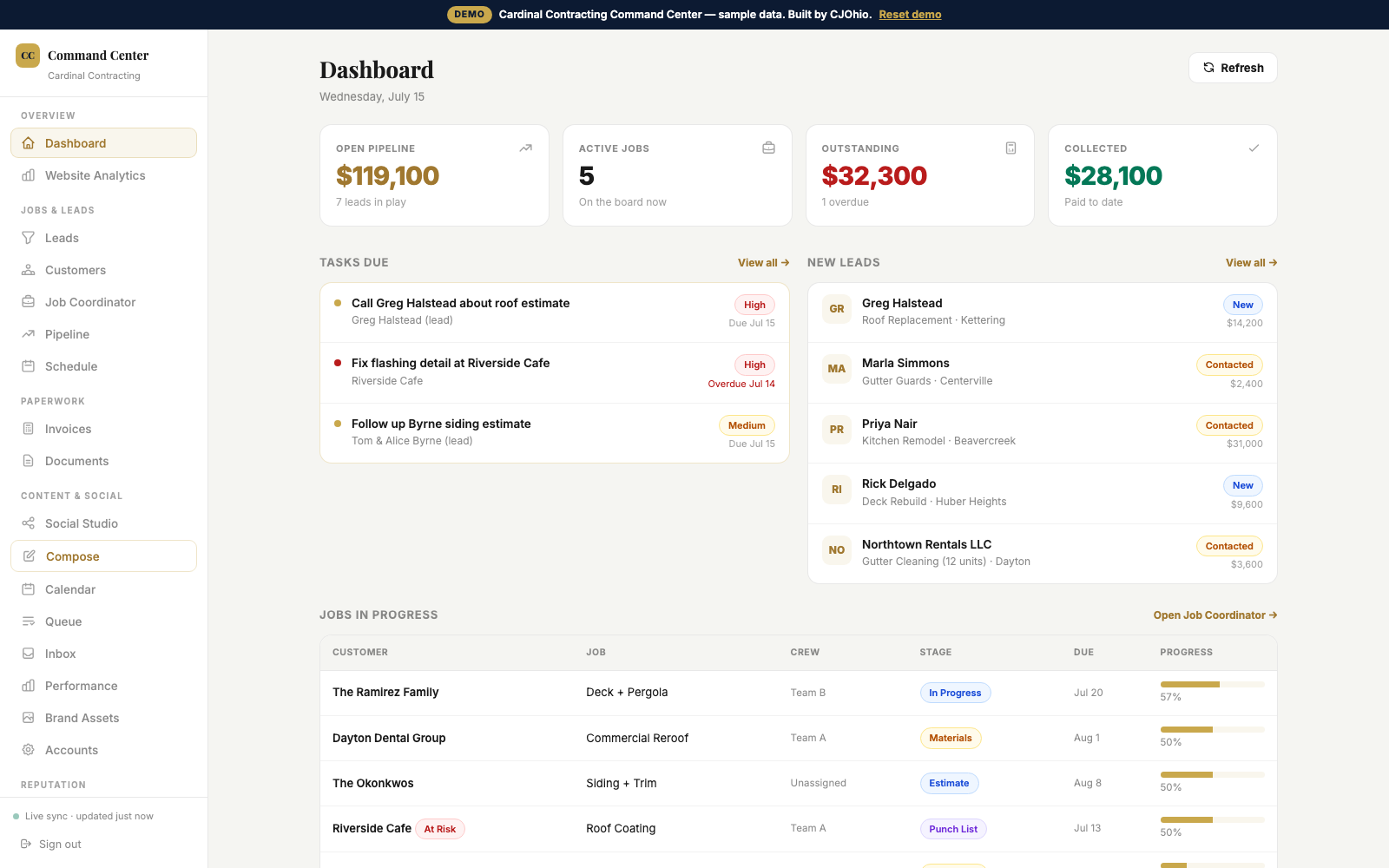Click the invoice icon on Outstanding card
Screen dimensions: 1389x868
coord(1010,148)
